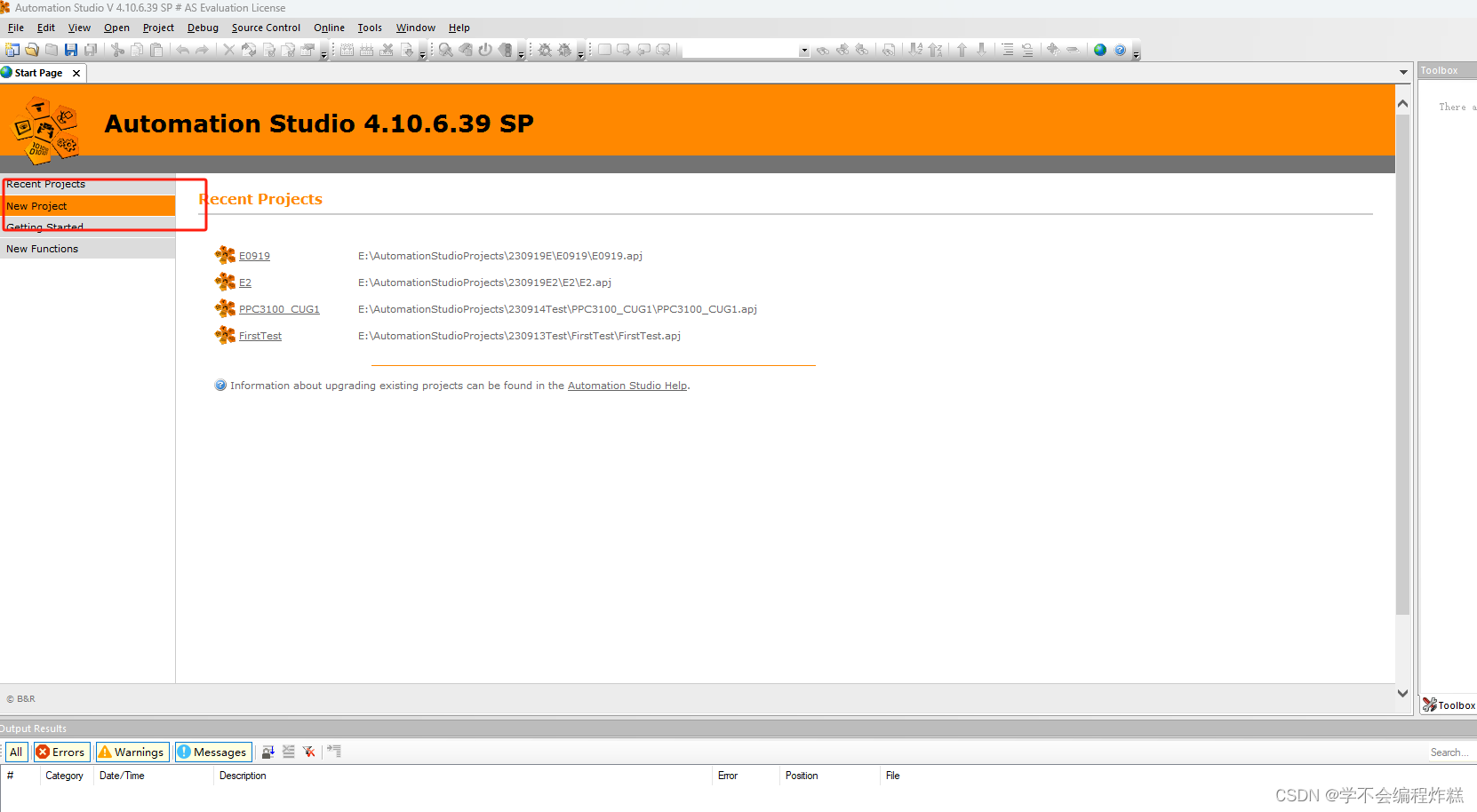Viewport: 1477px width, 812px height.
Task: Expand the last toolbar overflow after Help icon
Action: [x=1136, y=53]
